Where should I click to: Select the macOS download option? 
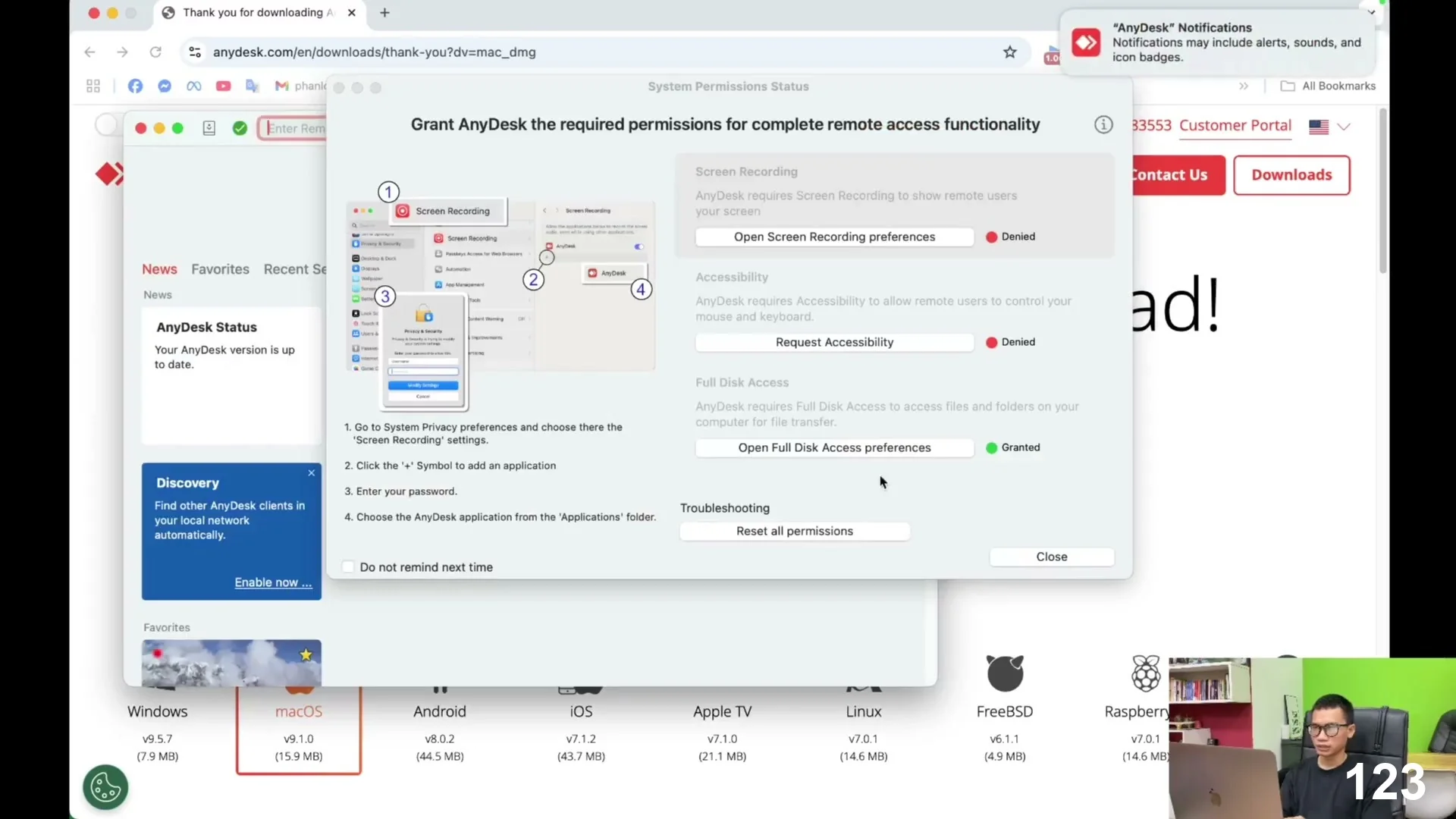click(x=299, y=730)
